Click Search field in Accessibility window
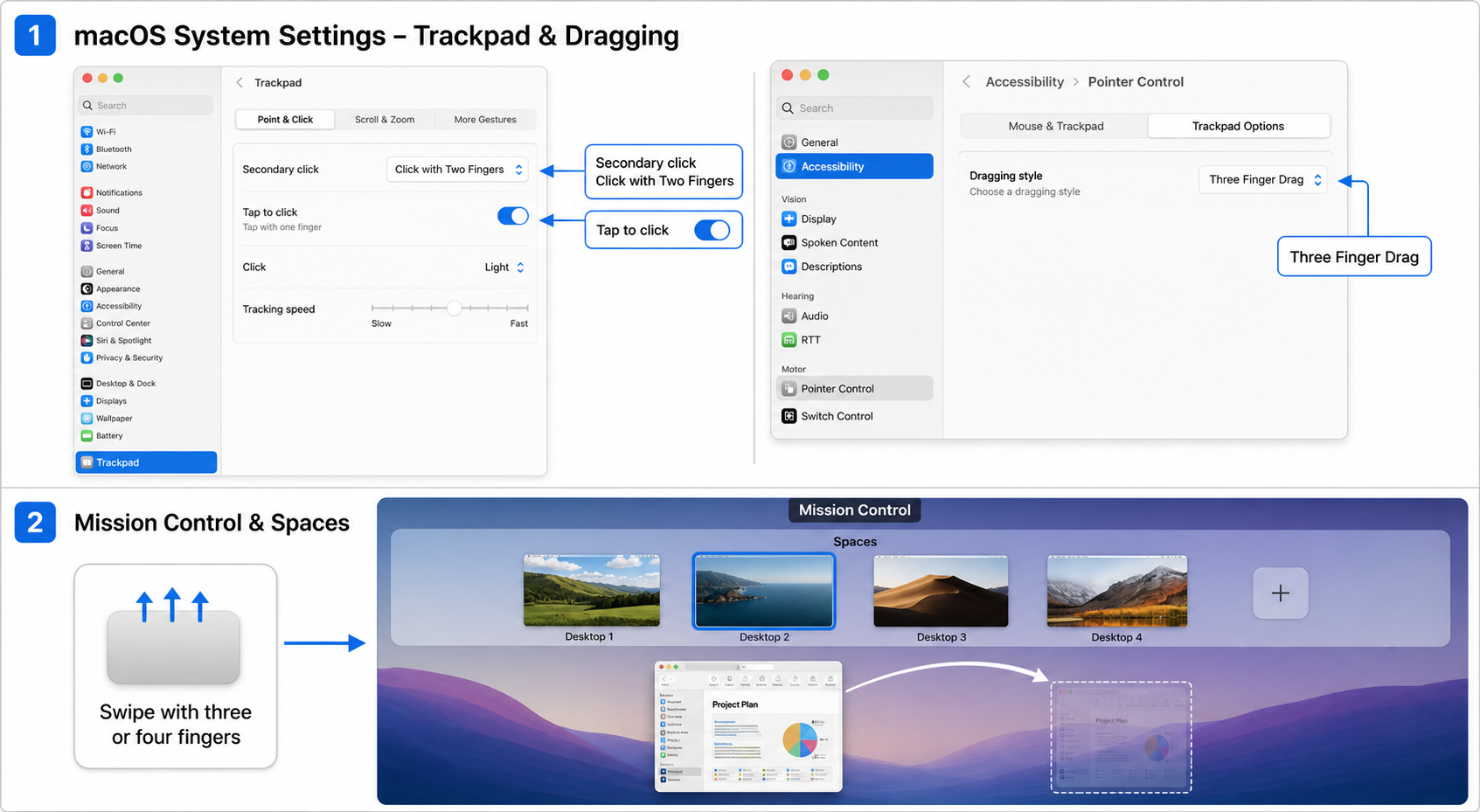The image size is (1480, 812). pyautogui.click(x=854, y=108)
